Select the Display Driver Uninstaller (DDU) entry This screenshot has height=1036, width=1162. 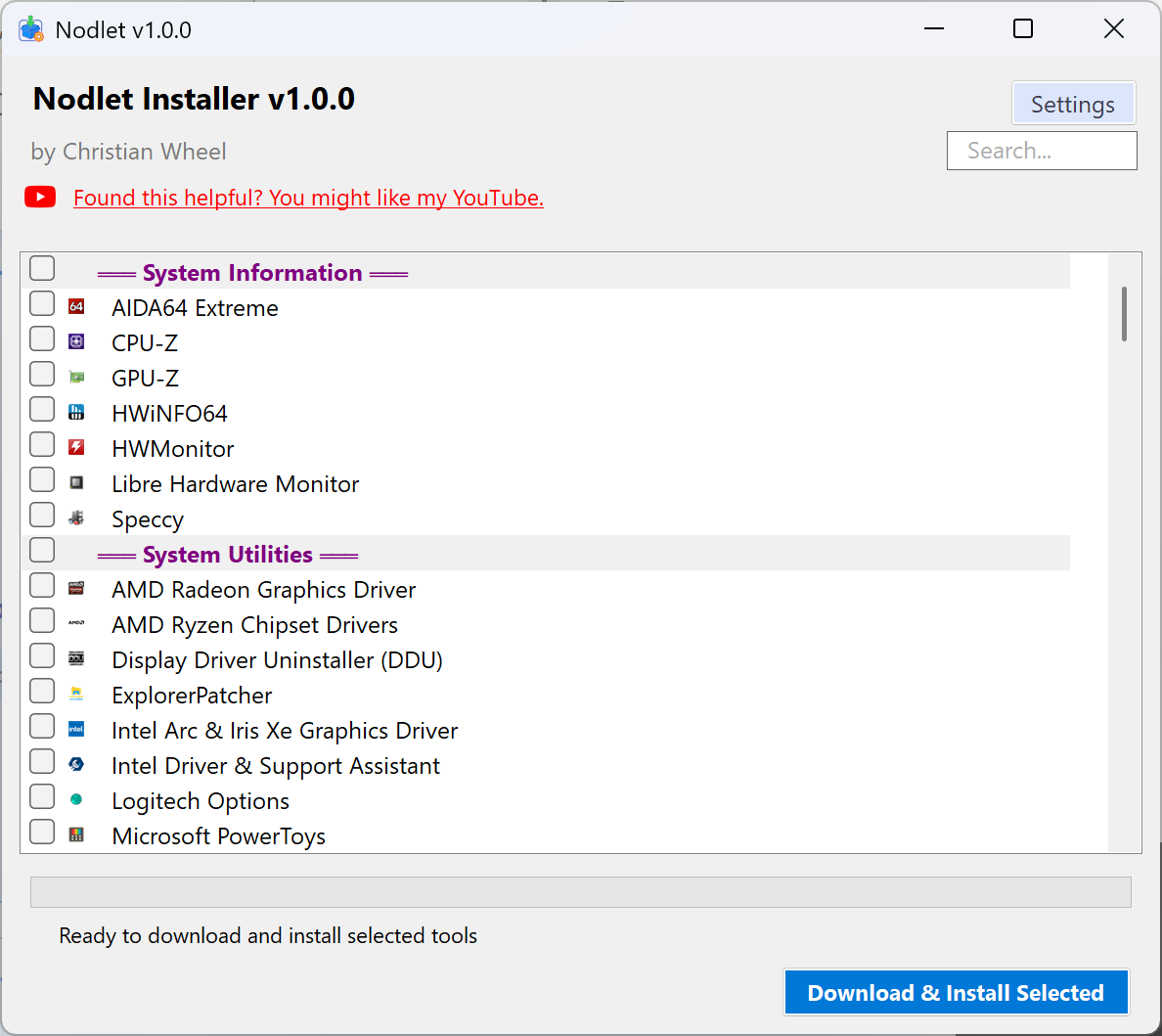coord(277,660)
